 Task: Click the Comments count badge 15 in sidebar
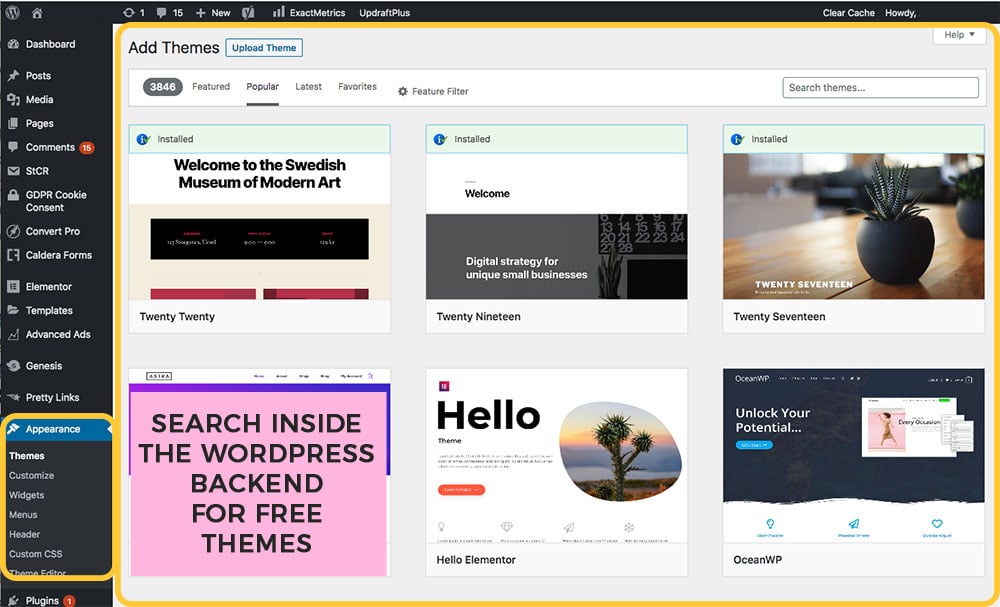[87, 147]
